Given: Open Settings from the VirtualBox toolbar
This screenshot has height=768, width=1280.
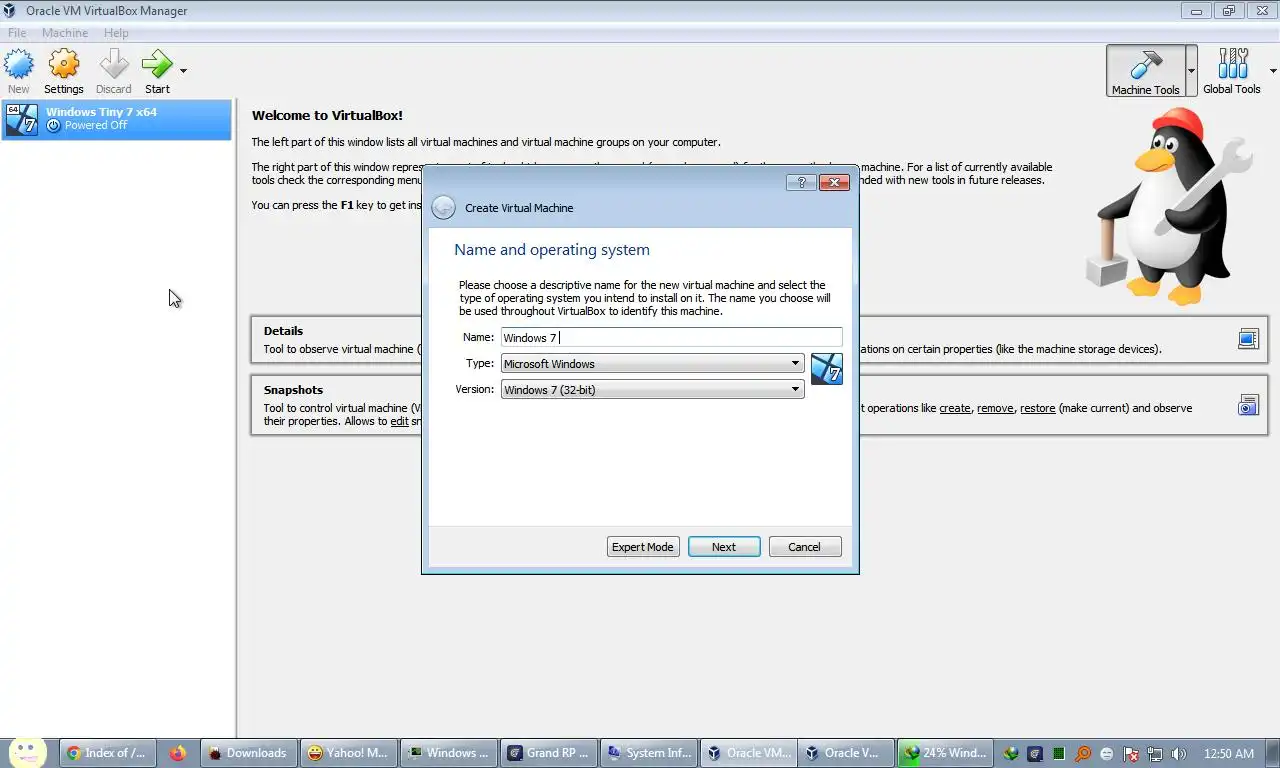Looking at the screenshot, I should click(x=64, y=71).
